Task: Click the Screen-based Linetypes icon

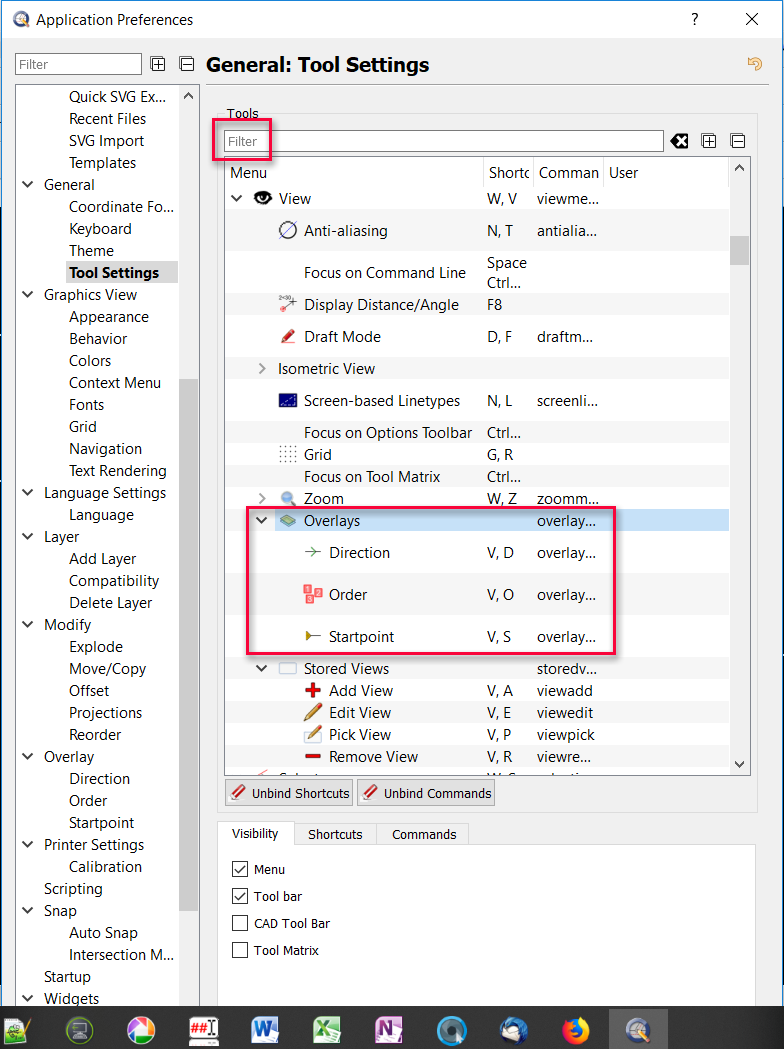Action: (x=288, y=401)
